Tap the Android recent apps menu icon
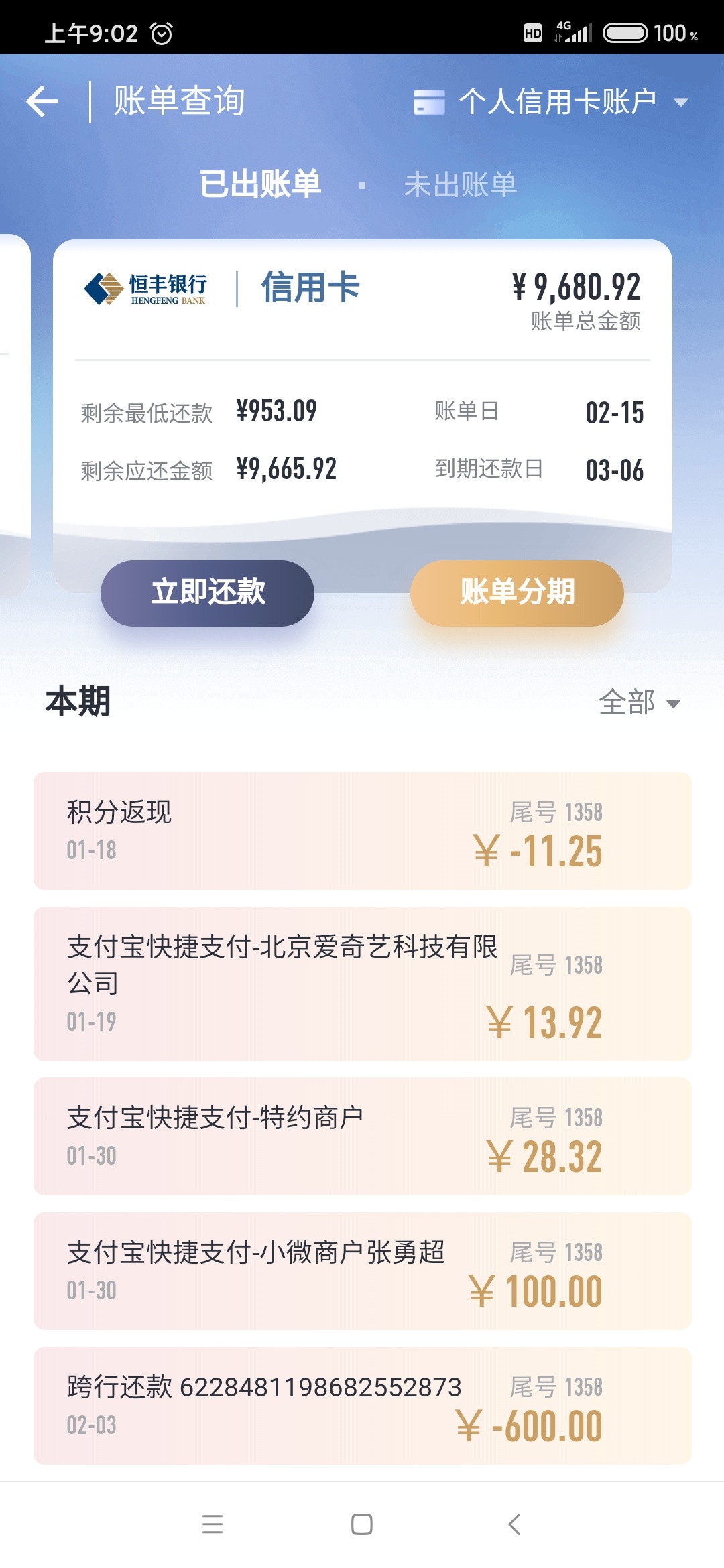Viewport: 724px width, 1568px height. [x=213, y=1524]
